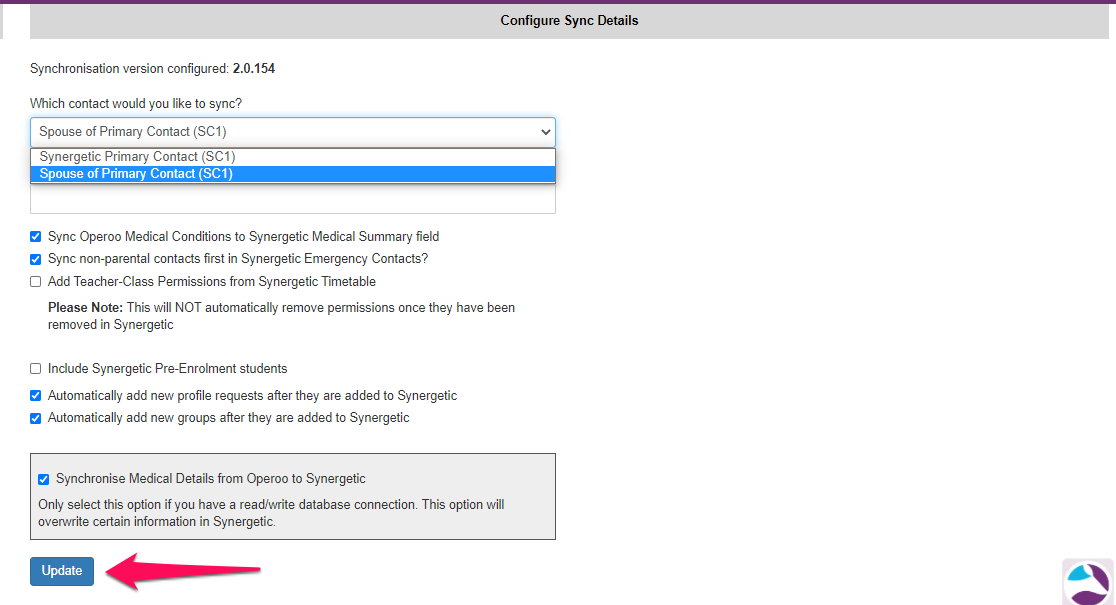
Task: Enable Add Teacher-Class Permissions checkbox
Action: coord(36,282)
